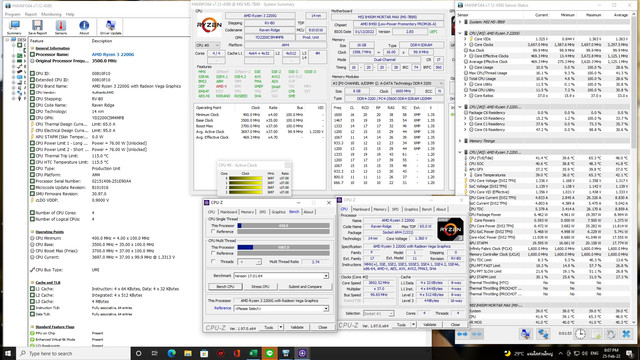
Task: Open Tools dropdown arrow in CPU-Z Bench window
Action: 280,327
